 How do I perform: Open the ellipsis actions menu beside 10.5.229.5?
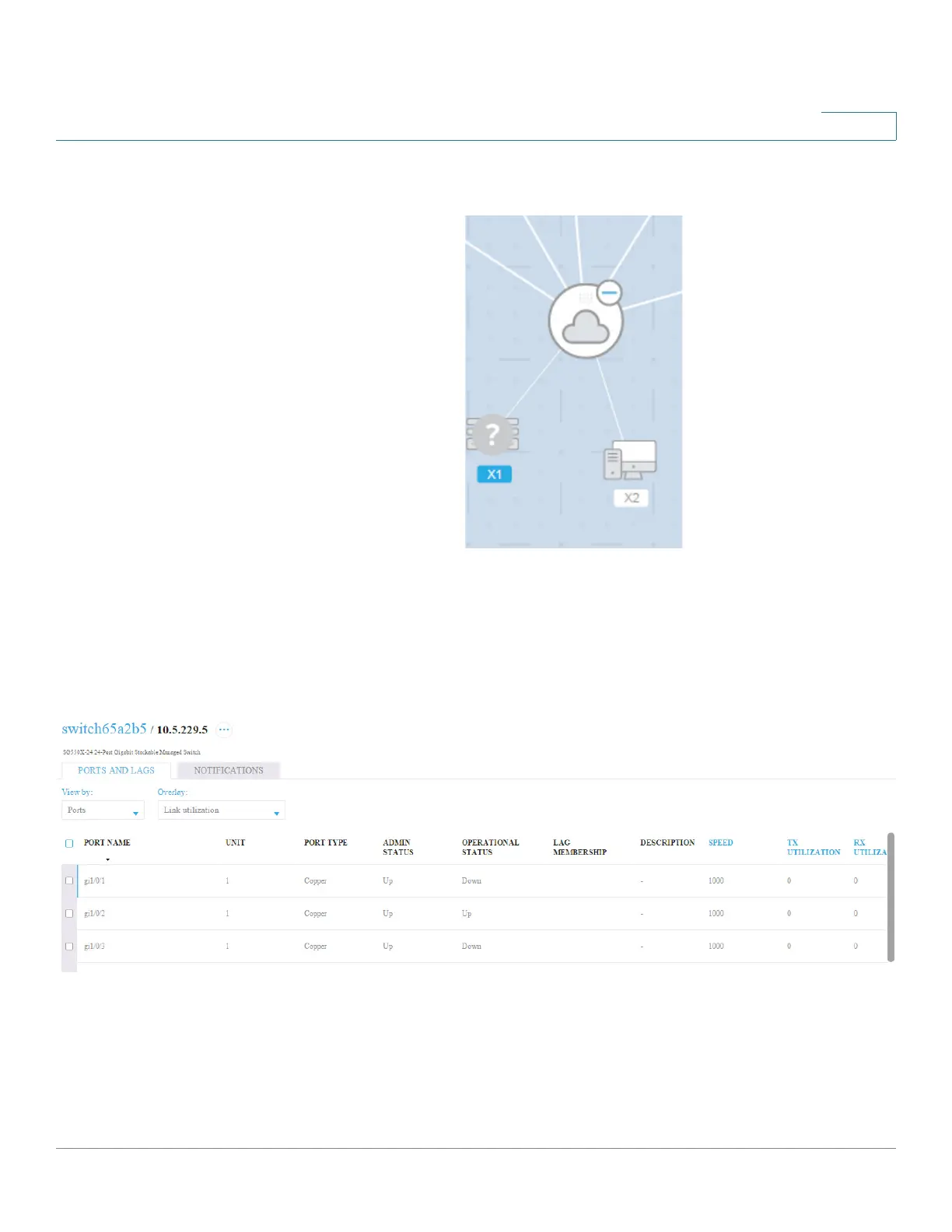click(224, 730)
